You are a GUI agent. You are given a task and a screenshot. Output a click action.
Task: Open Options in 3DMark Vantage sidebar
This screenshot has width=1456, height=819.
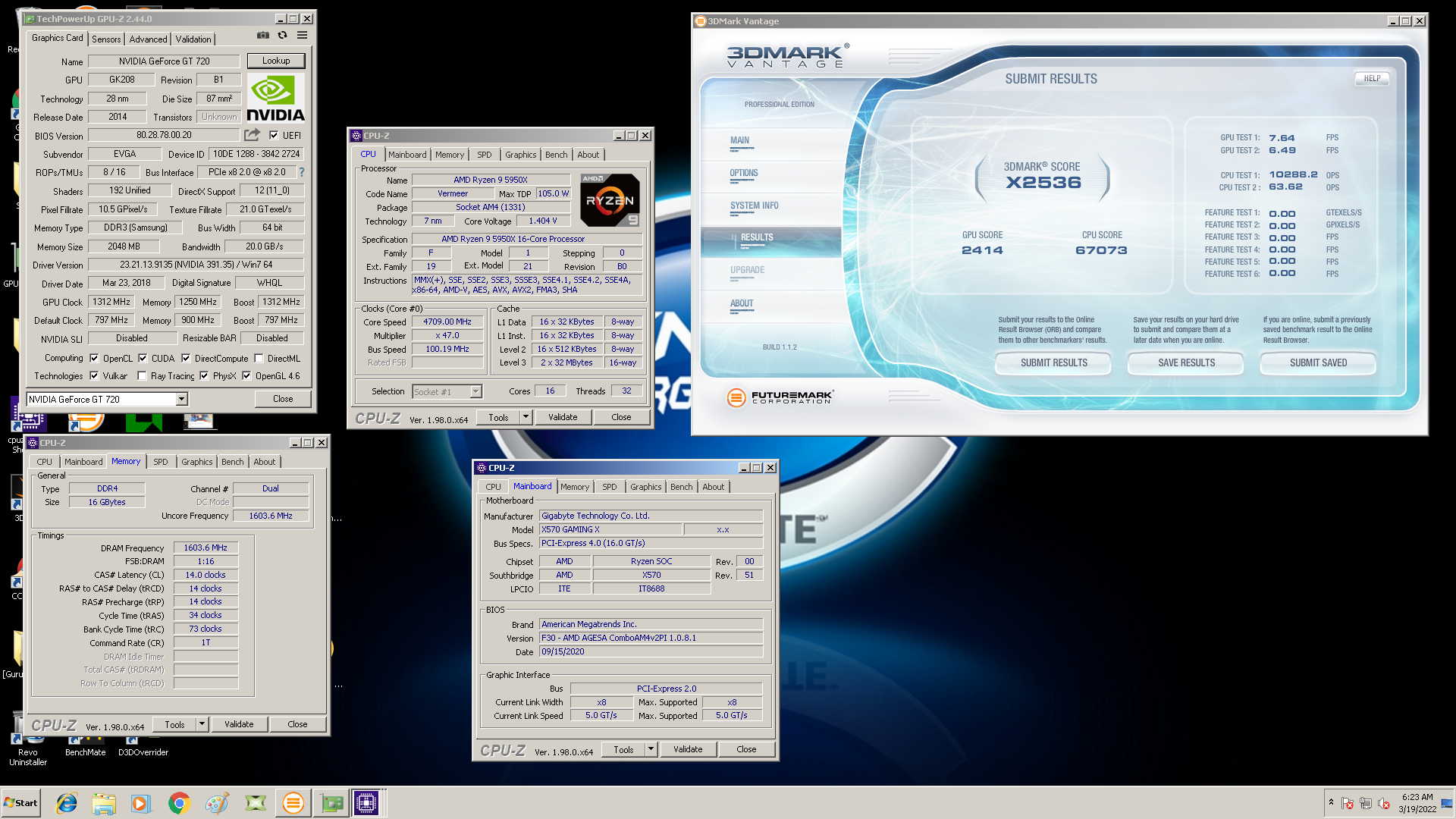(744, 173)
